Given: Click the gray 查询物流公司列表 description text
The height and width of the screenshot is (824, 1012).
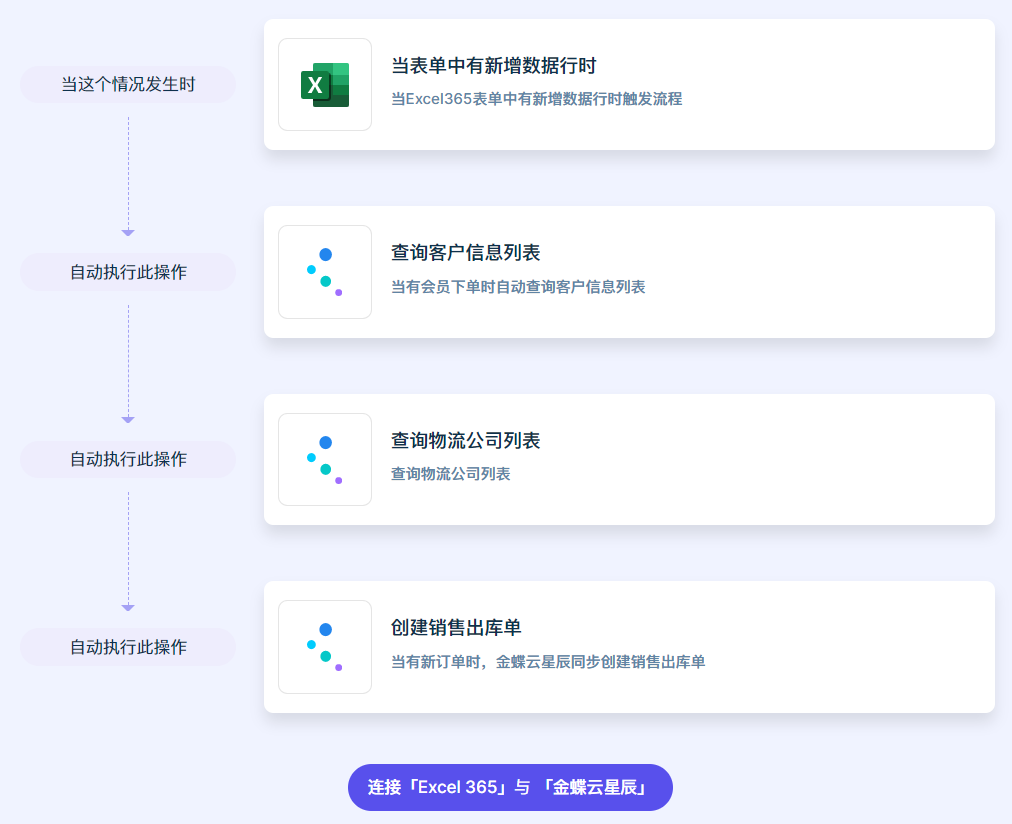Looking at the screenshot, I should (450, 474).
